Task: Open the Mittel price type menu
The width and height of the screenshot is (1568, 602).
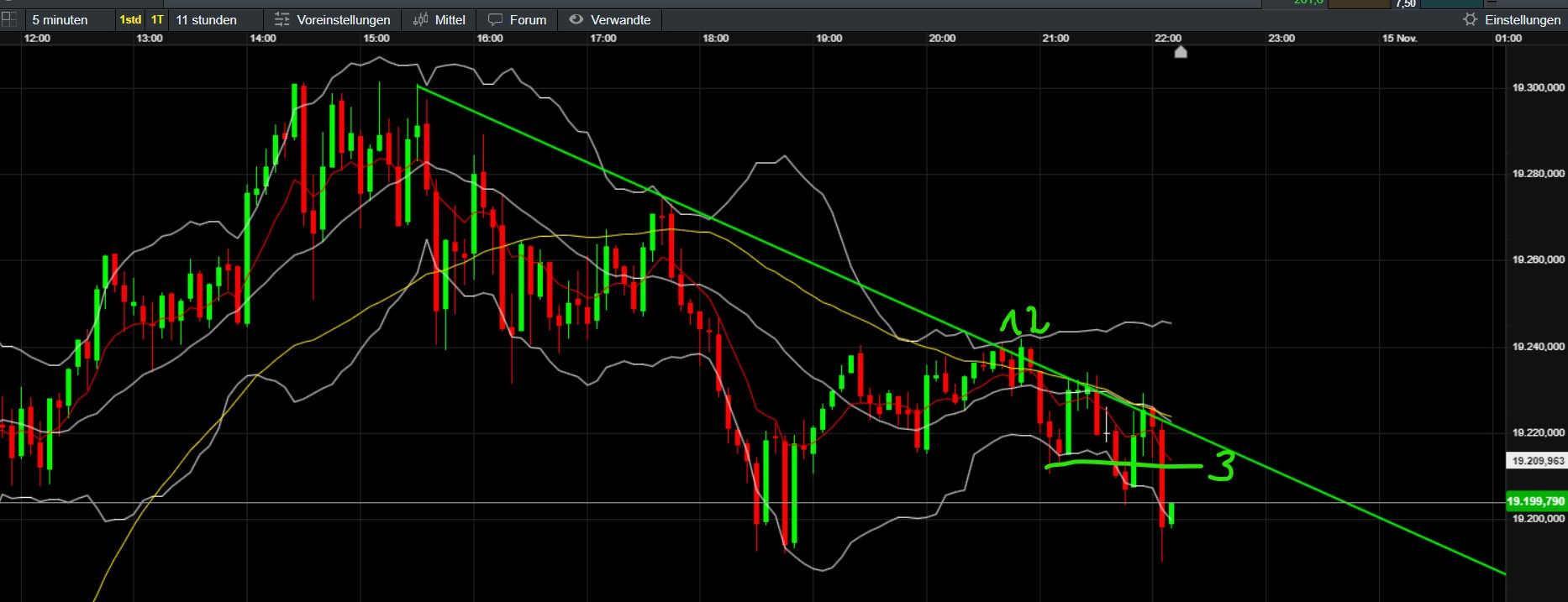Action: tap(439, 19)
